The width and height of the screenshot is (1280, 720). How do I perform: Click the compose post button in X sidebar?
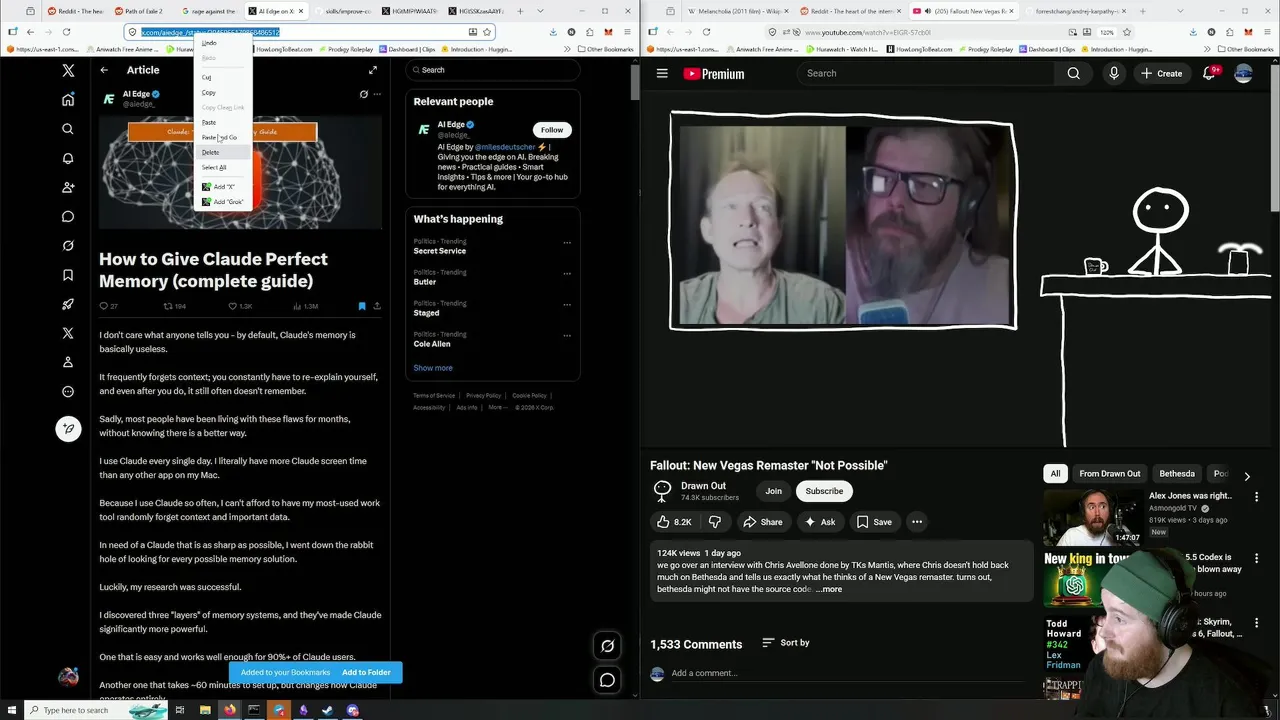(68, 429)
